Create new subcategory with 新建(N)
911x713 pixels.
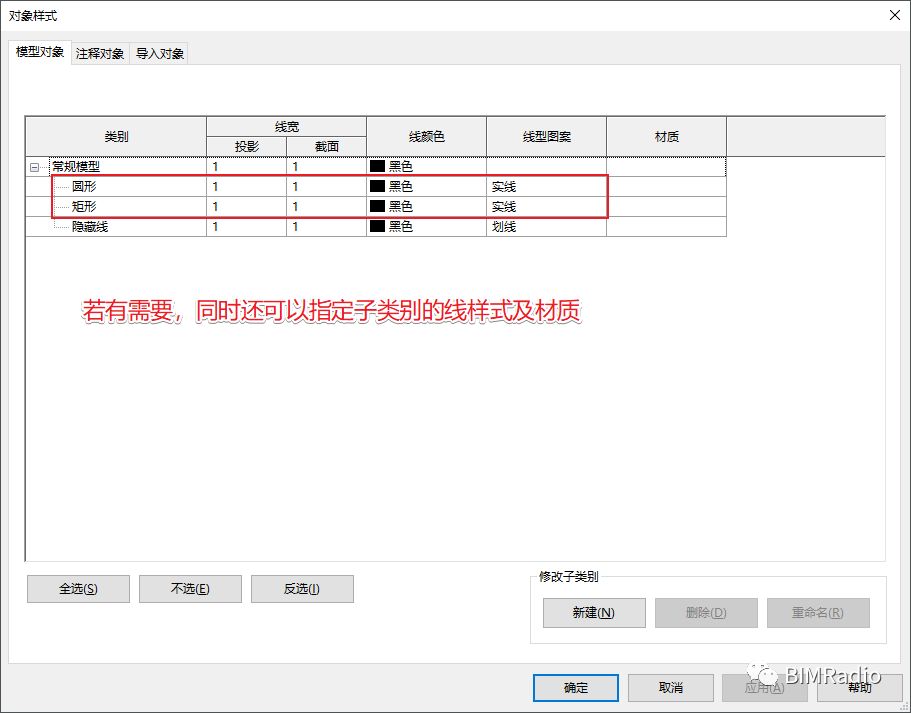pyautogui.click(x=594, y=612)
